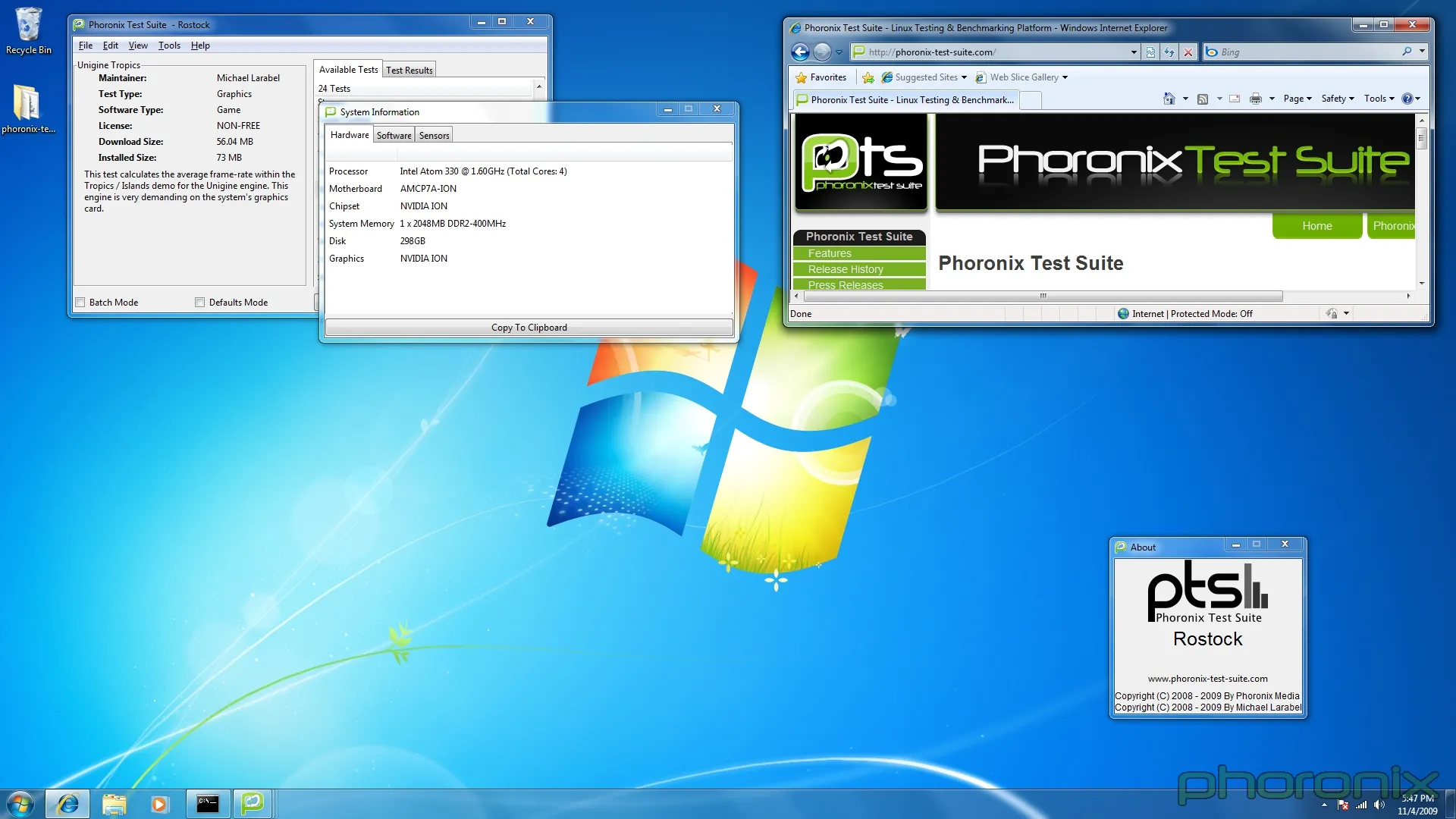
Task: Enable the Defaults Mode checkbox
Action: (x=200, y=303)
